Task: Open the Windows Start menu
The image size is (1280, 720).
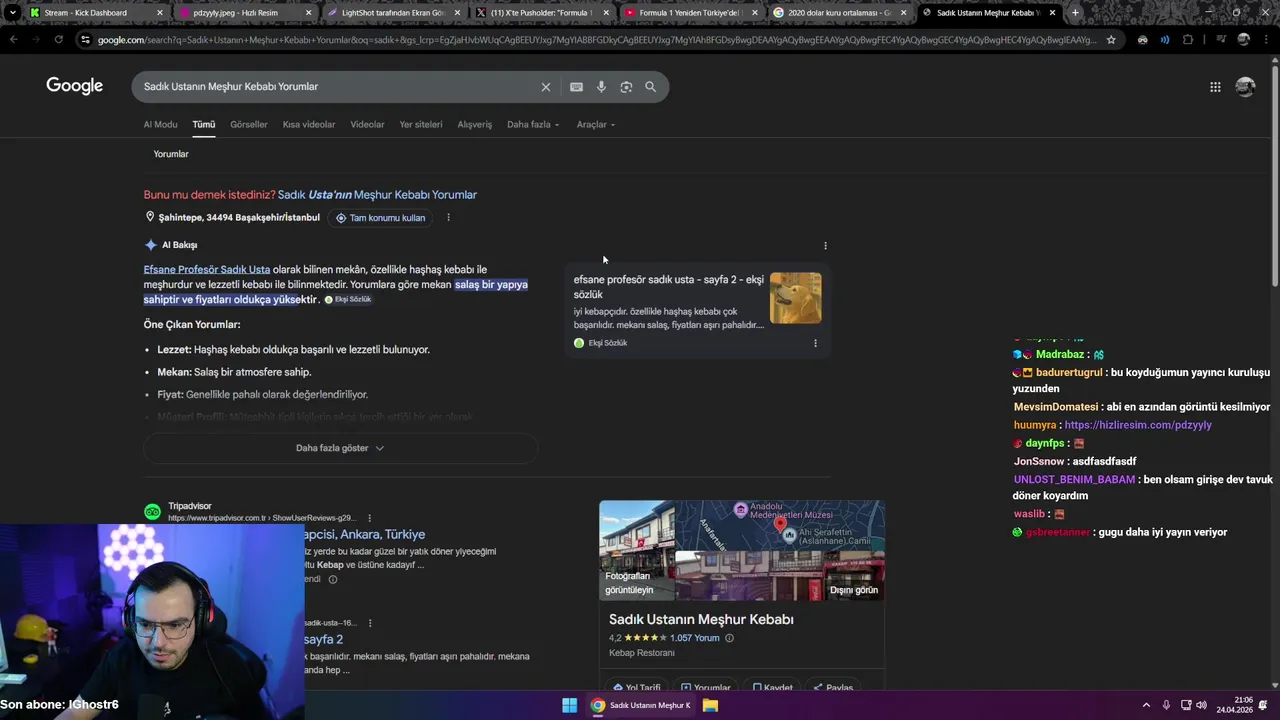Action: 569,705
